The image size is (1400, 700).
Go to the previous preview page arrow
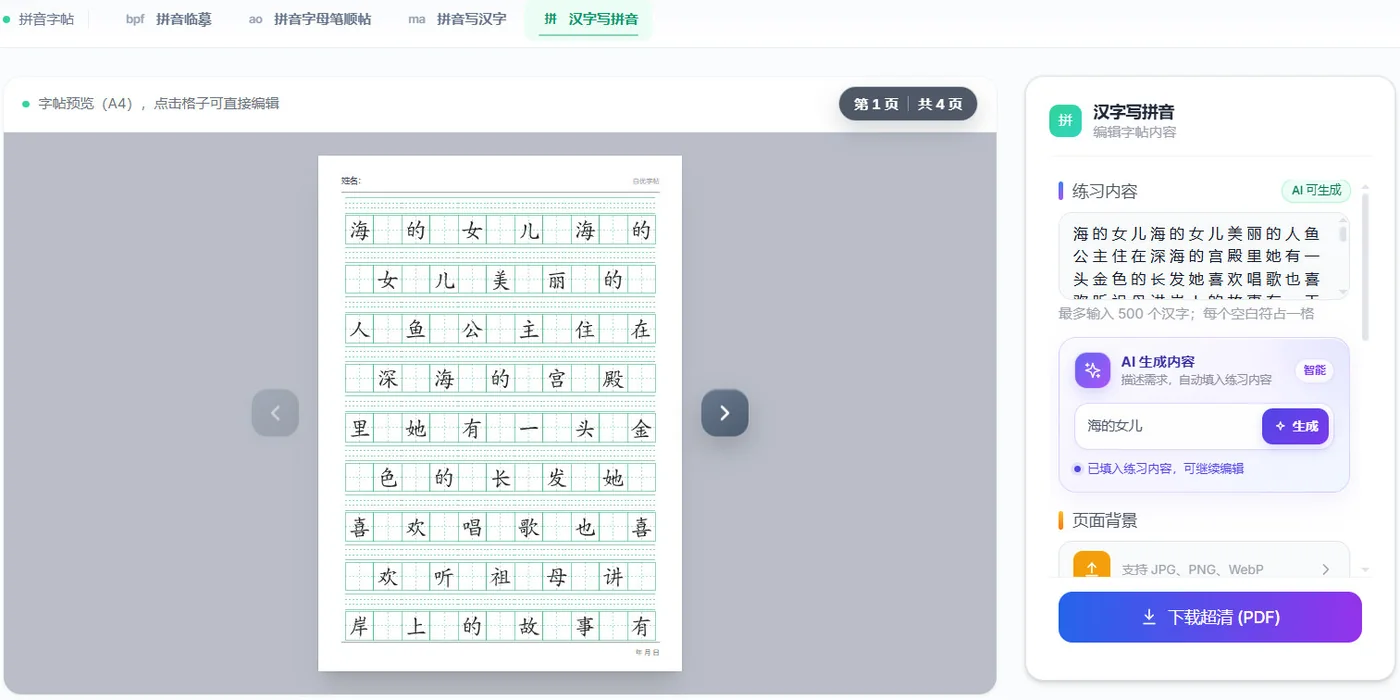click(275, 413)
